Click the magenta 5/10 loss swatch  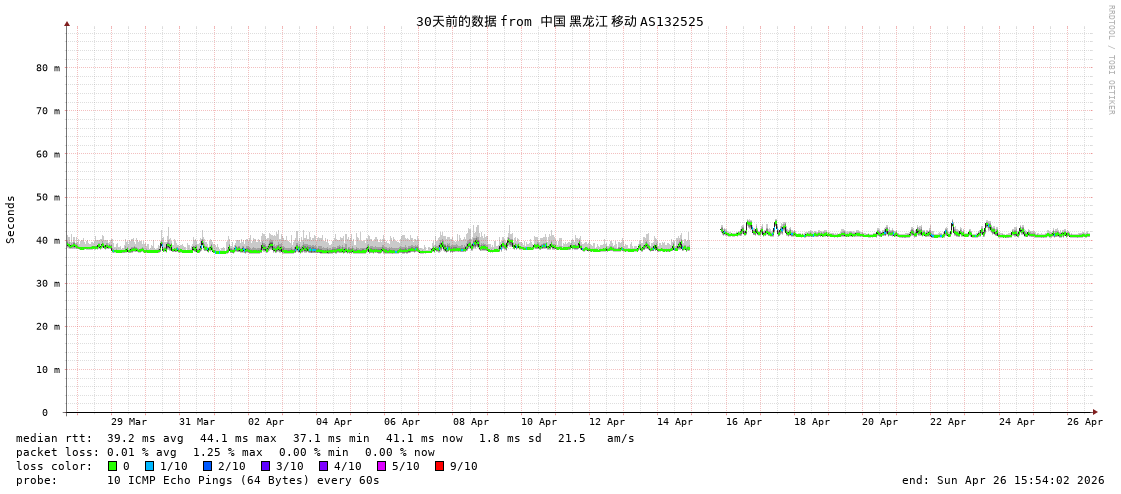[x=381, y=466]
